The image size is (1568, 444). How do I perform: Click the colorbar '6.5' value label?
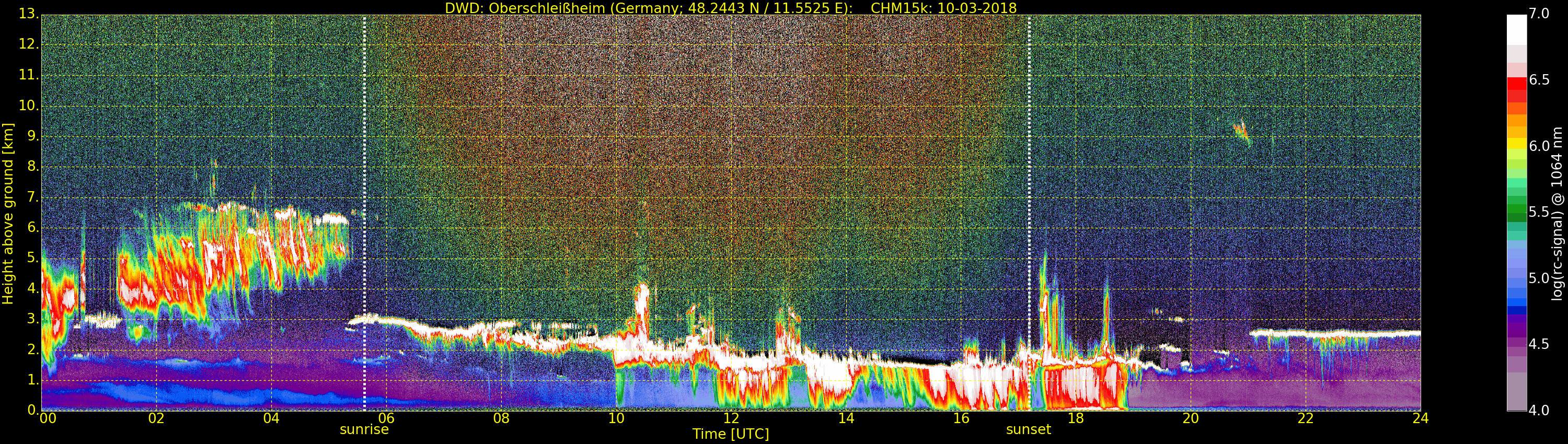(1539, 80)
